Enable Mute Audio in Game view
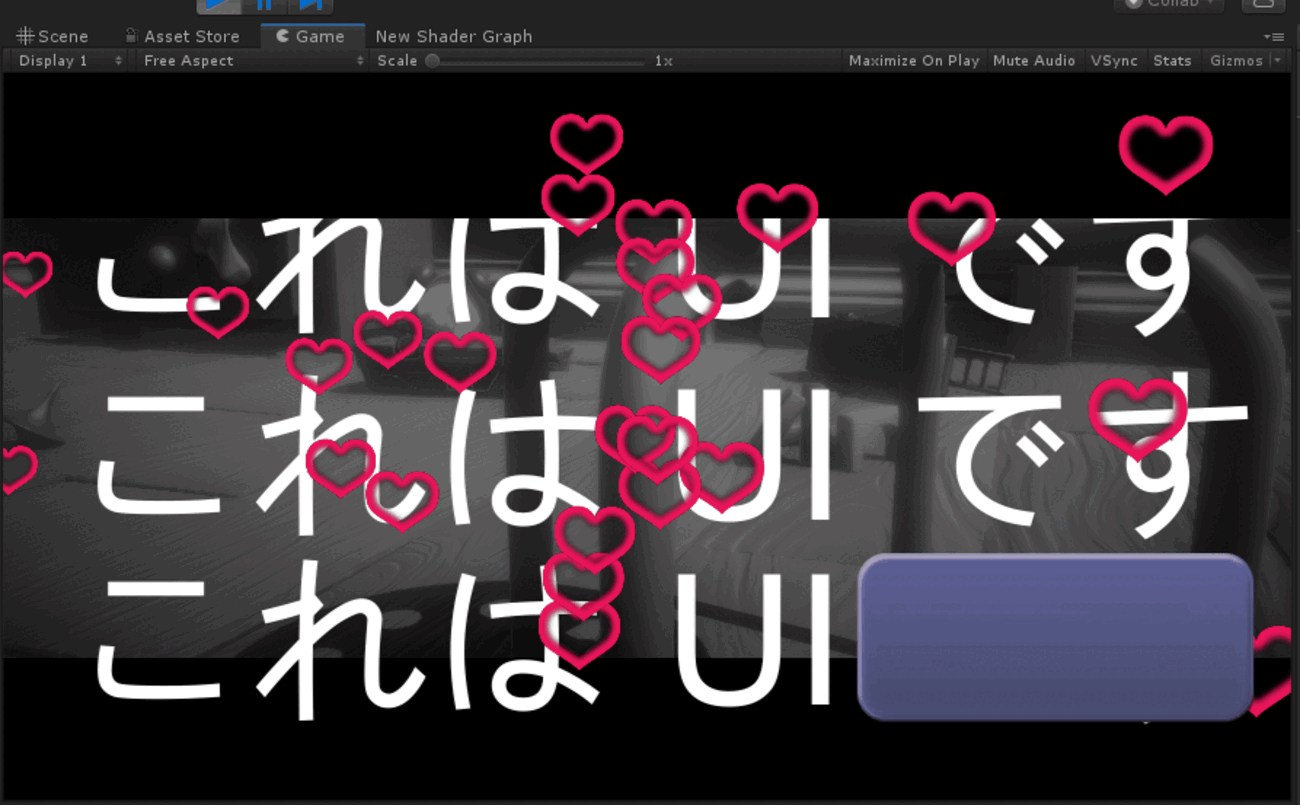This screenshot has width=1300, height=805. [x=1033, y=61]
